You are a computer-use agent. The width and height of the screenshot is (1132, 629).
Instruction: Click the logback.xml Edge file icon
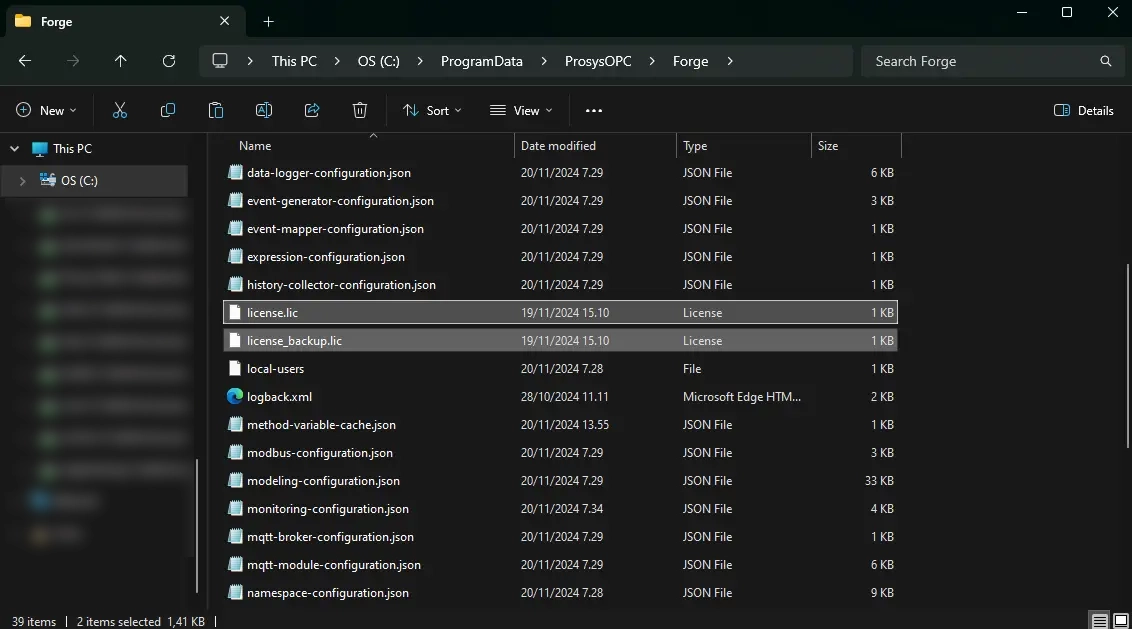235,396
